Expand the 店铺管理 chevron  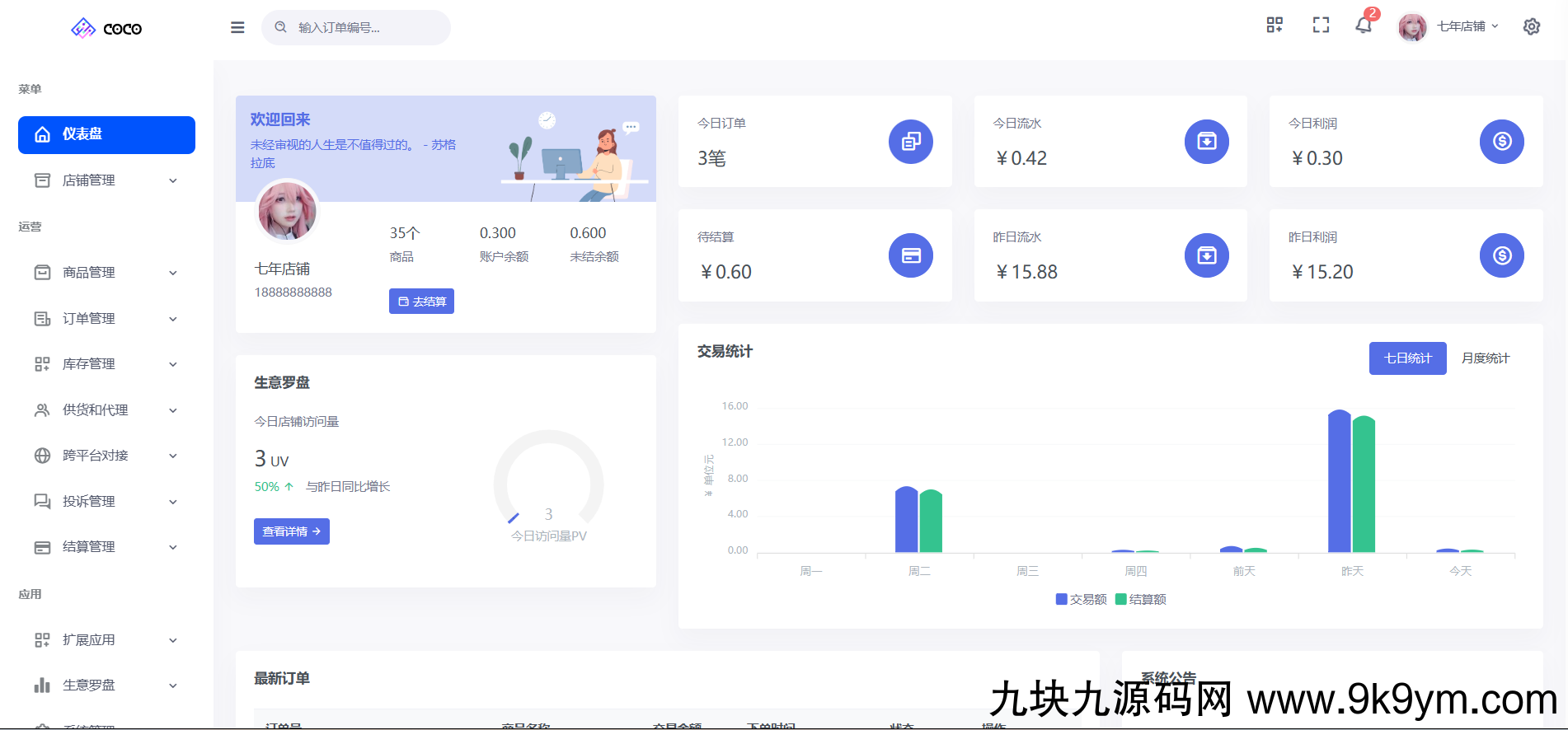(173, 180)
